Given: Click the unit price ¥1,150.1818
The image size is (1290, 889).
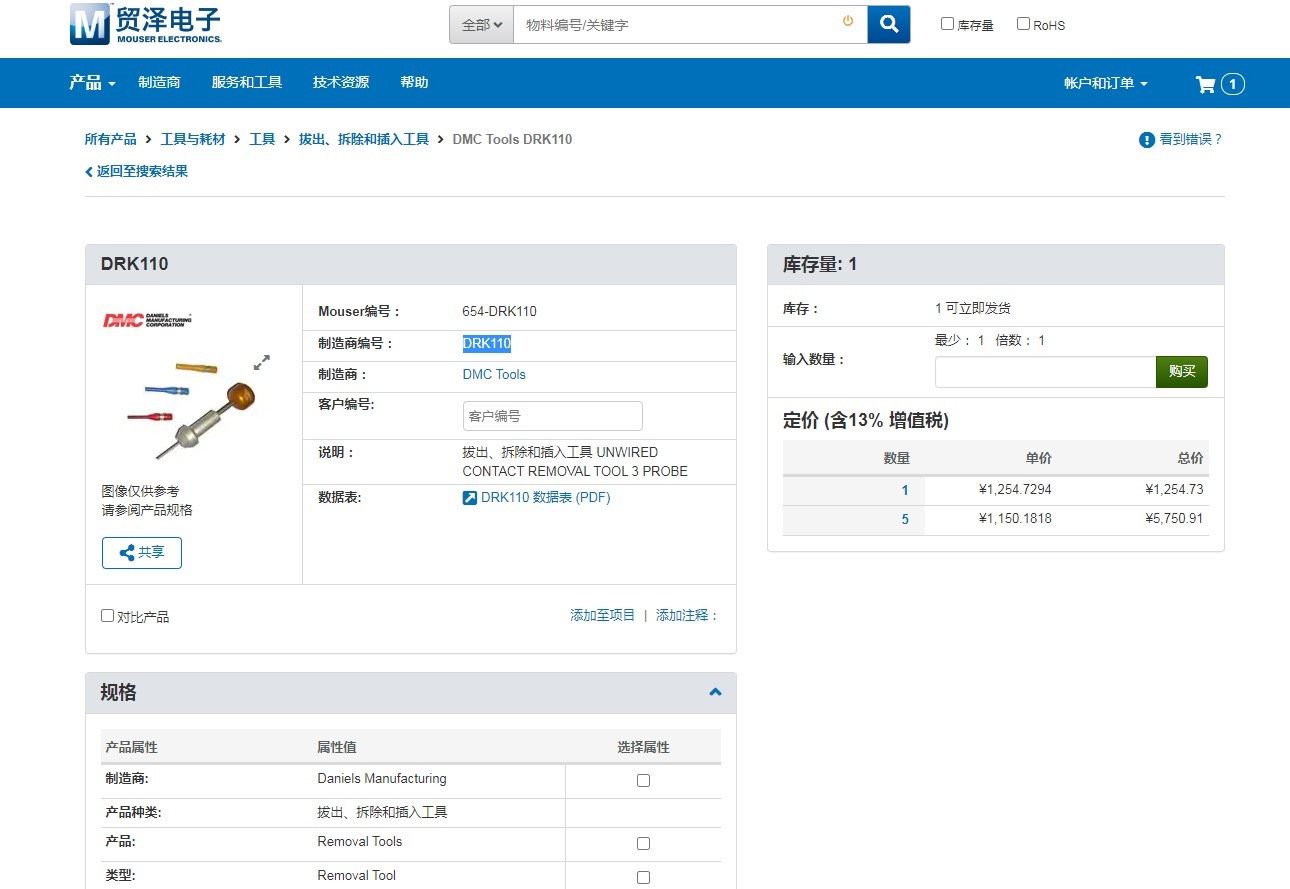Looking at the screenshot, I should [x=1015, y=520].
